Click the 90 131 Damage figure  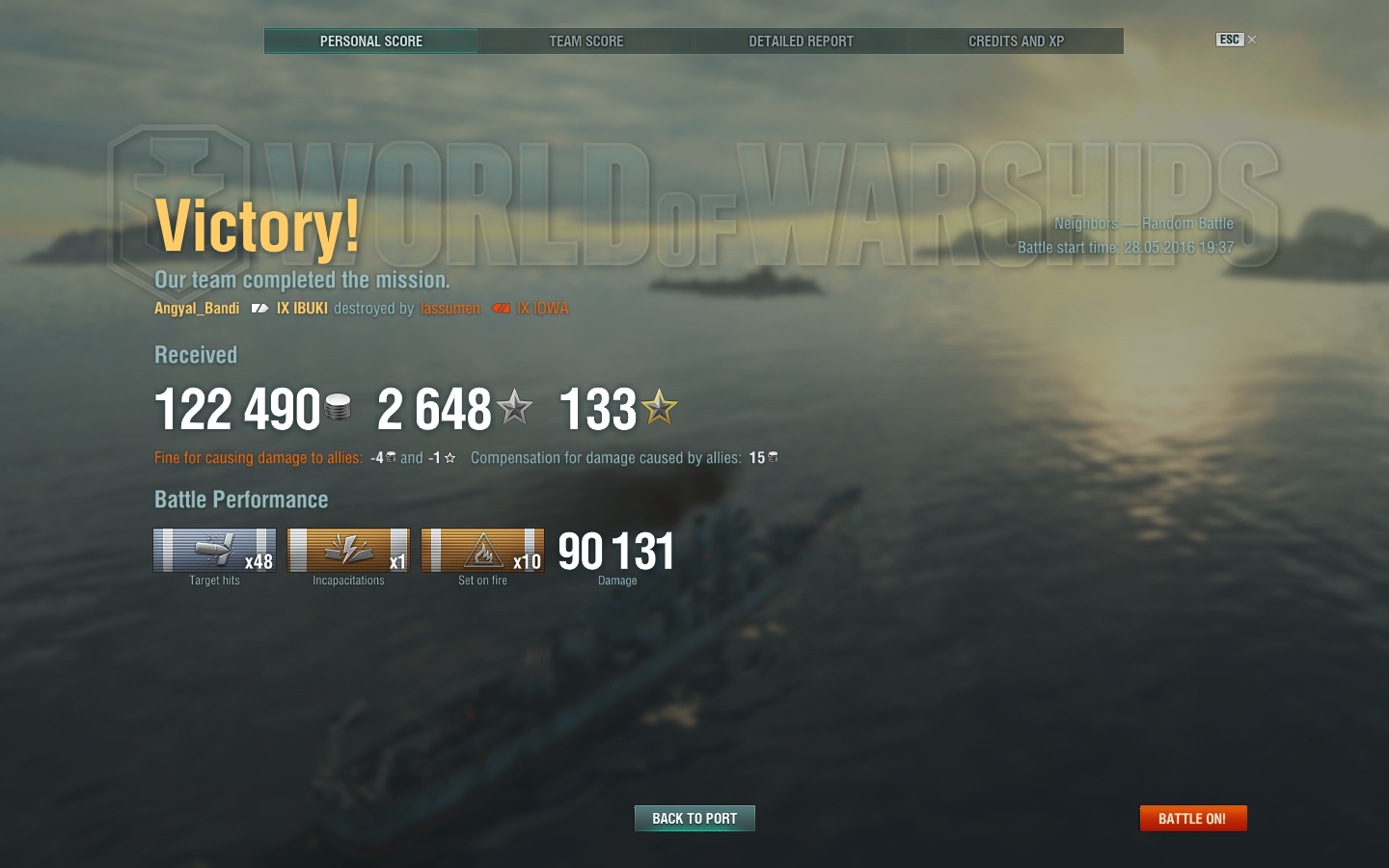pyautogui.click(x=616, y=552)
